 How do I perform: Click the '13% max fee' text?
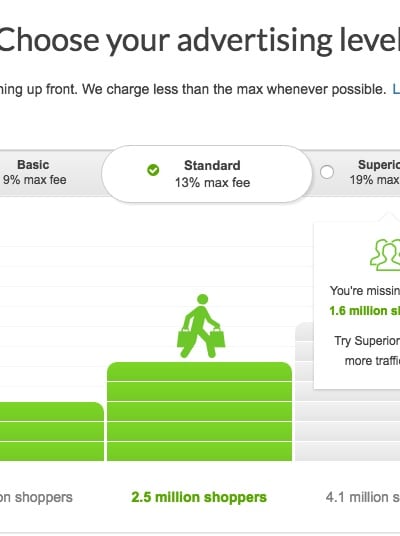click(x=212, y=183)
